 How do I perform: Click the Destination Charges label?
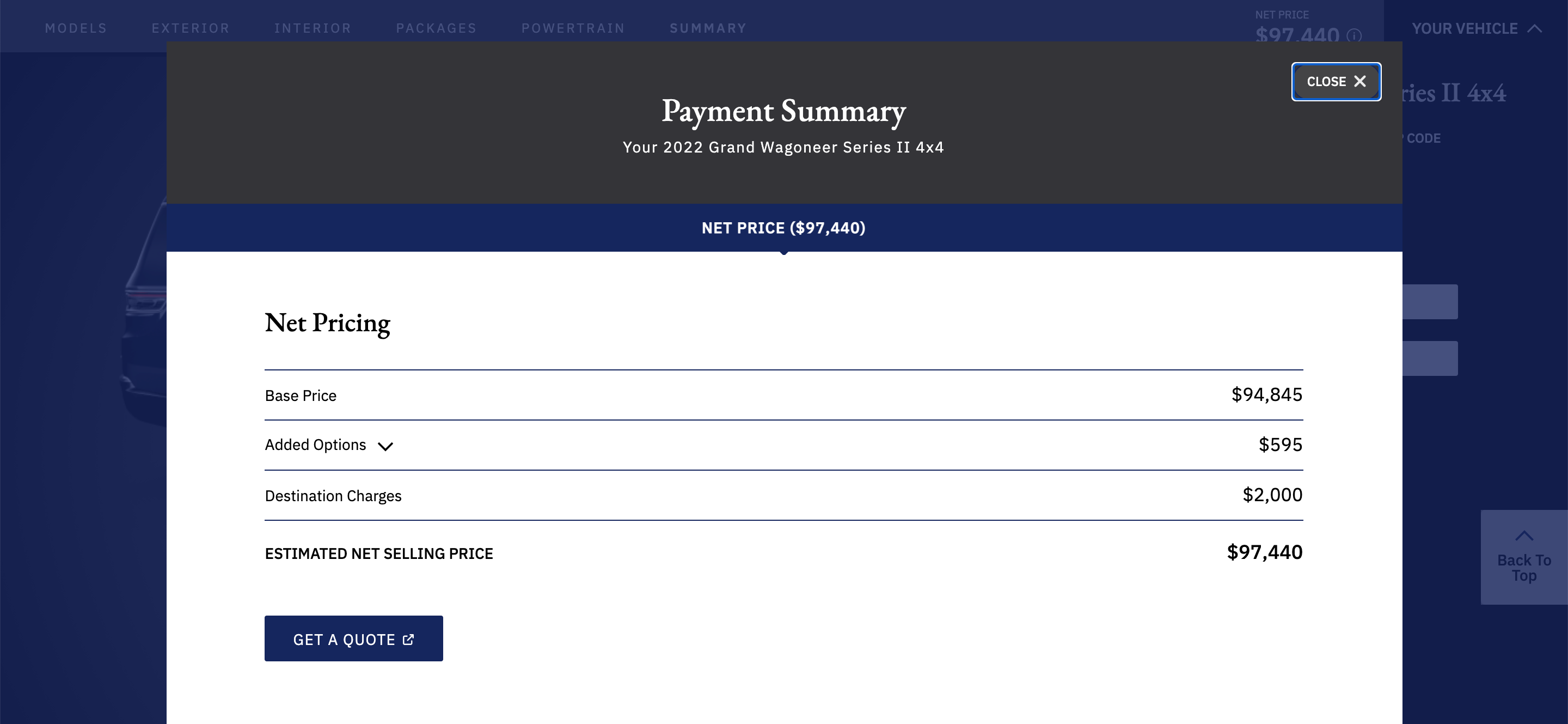(333, 496)
